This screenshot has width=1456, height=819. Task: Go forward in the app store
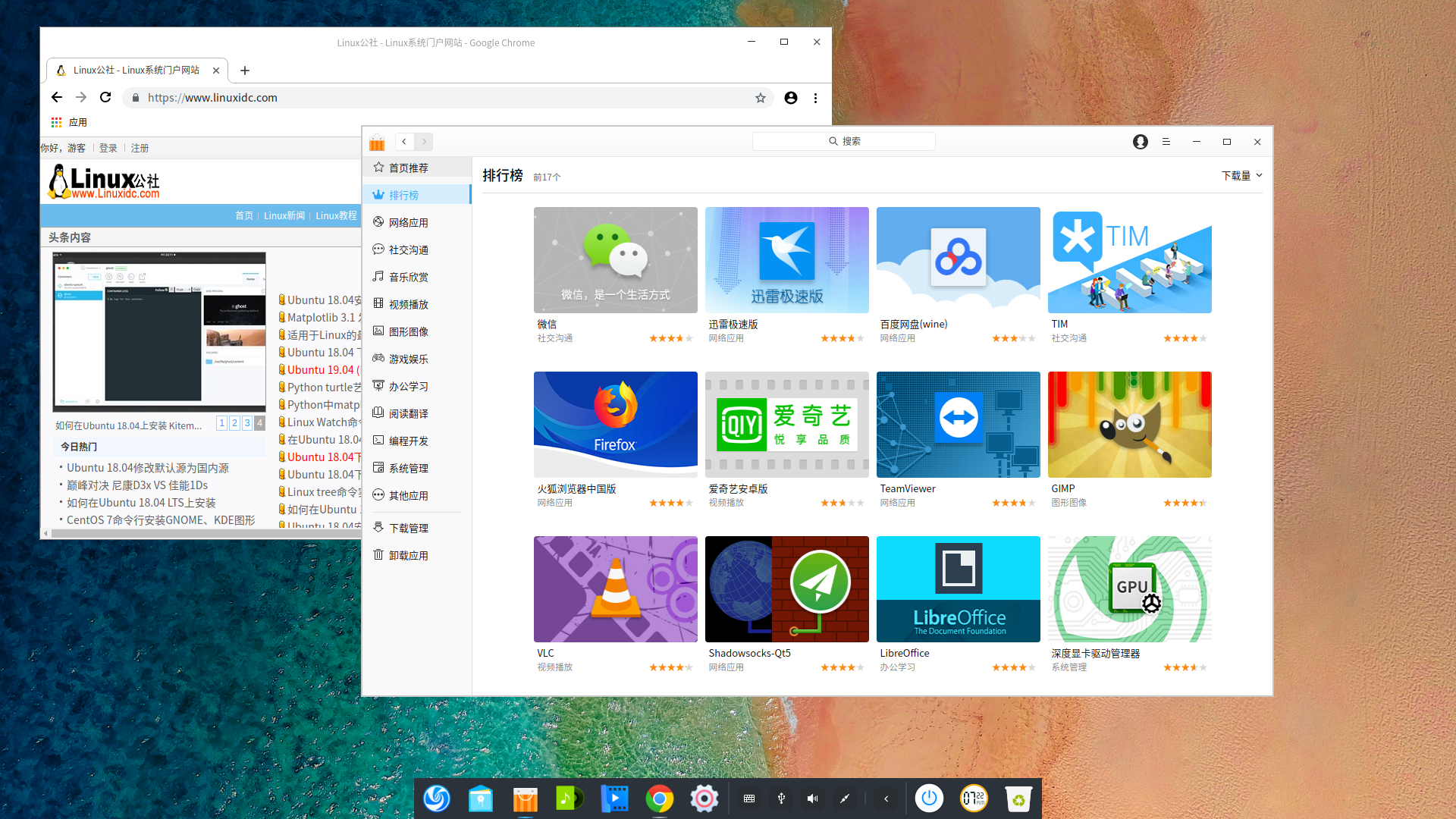coord(424,142)
